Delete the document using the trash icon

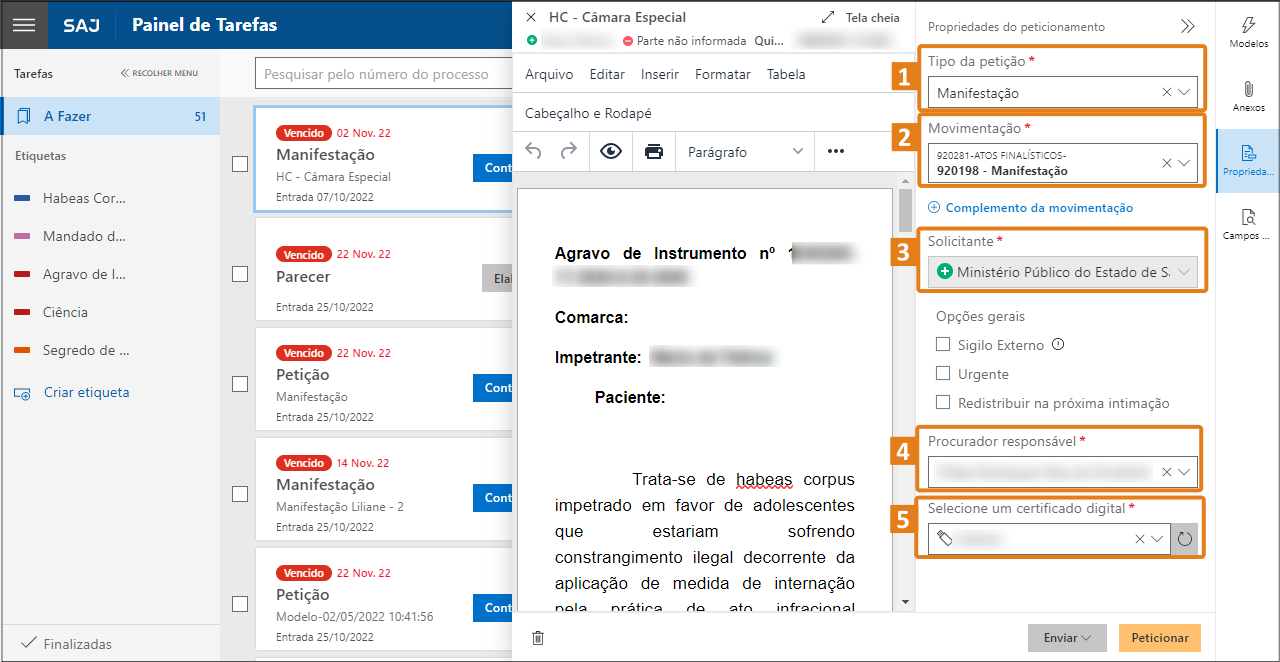click(537, 636)
